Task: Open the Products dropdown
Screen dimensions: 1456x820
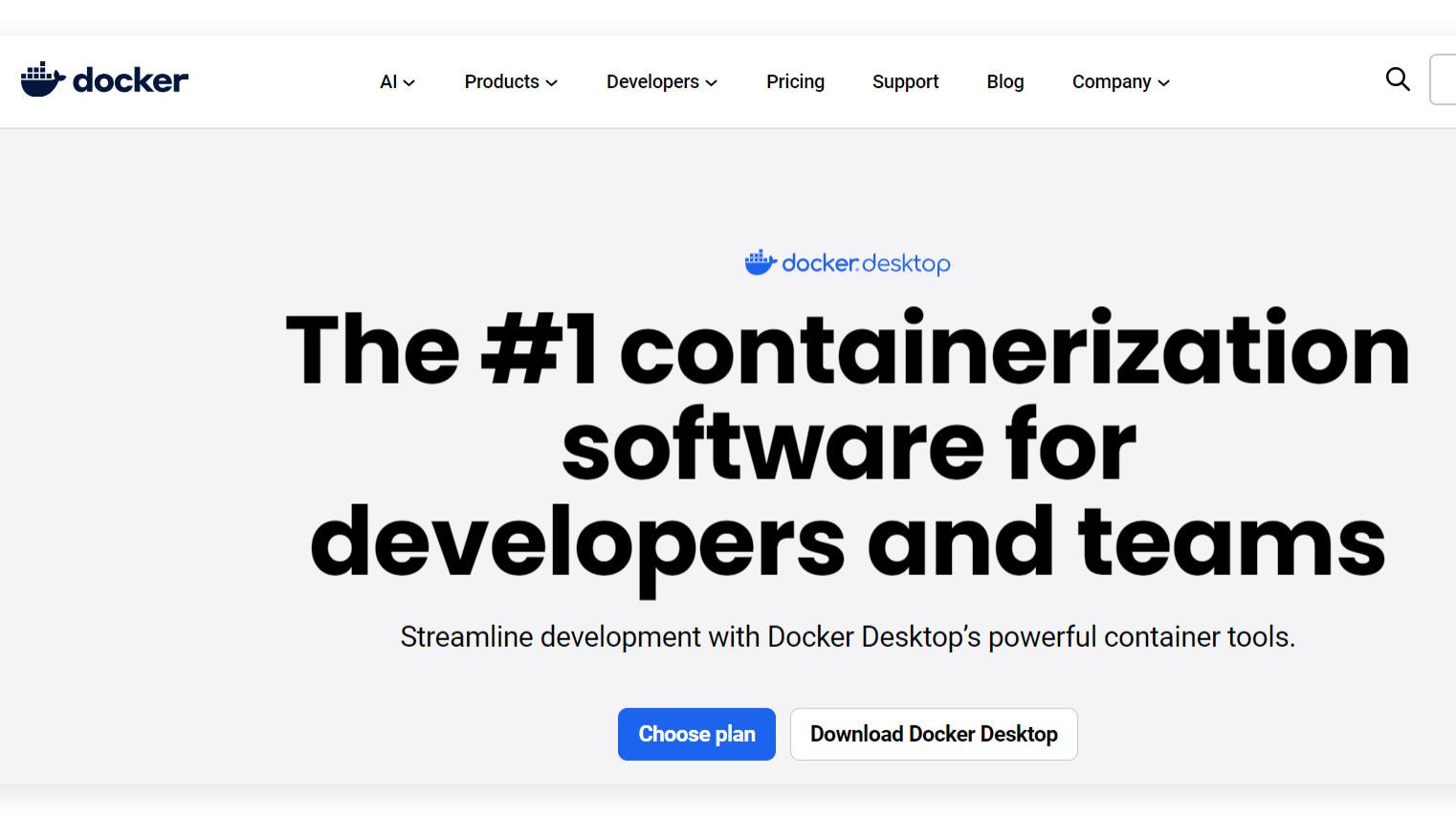Action: click(x=510, y=82)
